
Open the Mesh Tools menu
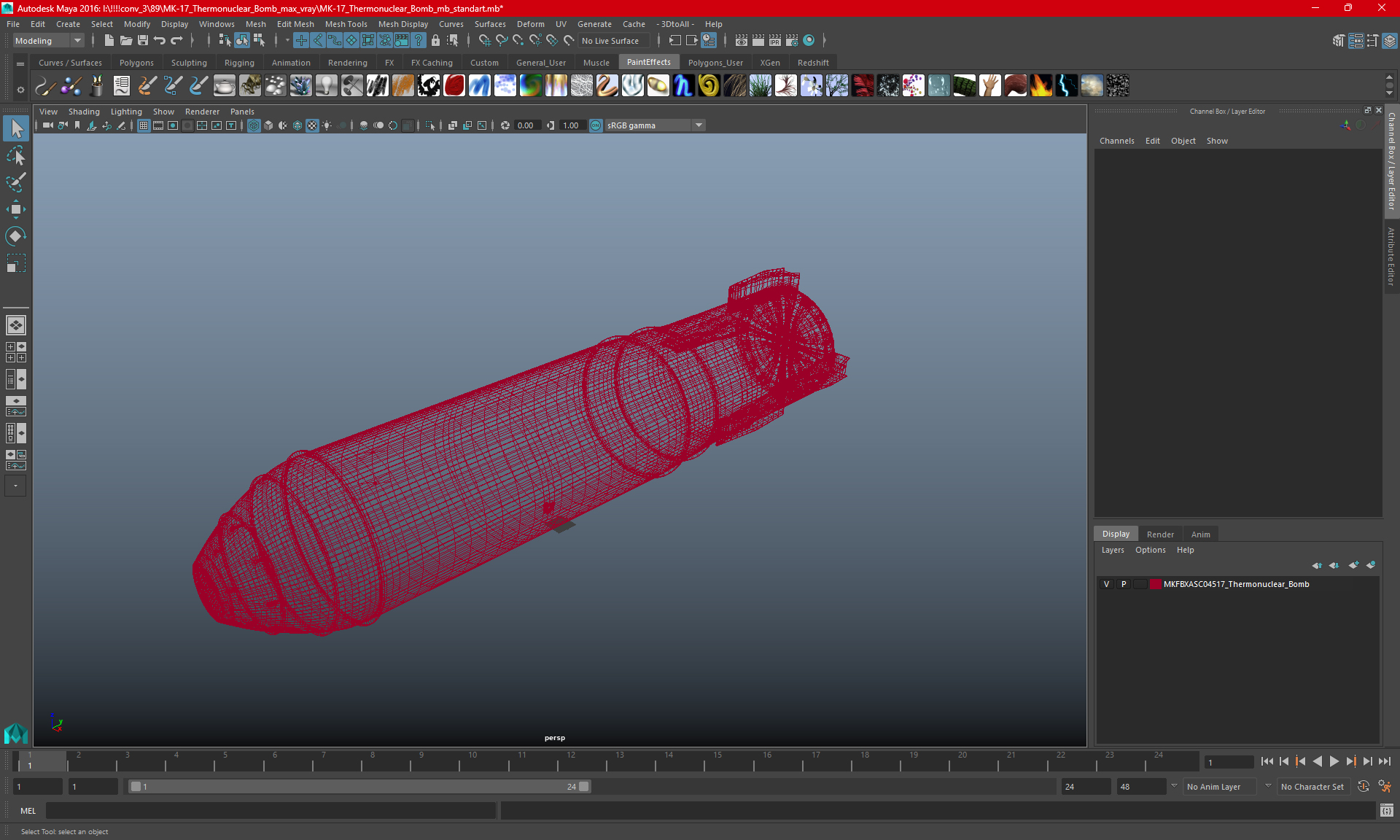(x=346, y=24)
